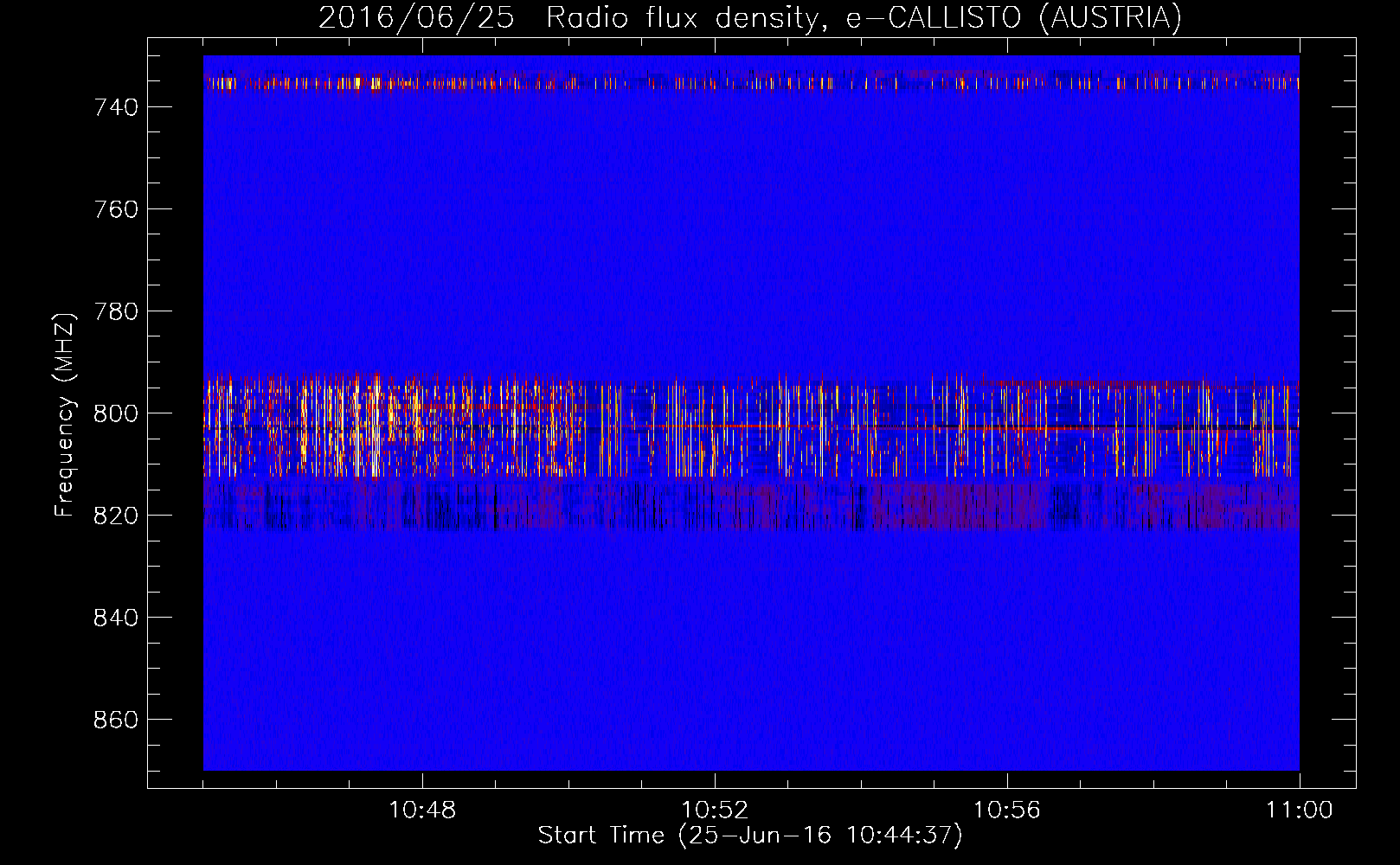Click the 860 frequency tick label
Viewport: 1400px width, 865px height.
point(116,720)
